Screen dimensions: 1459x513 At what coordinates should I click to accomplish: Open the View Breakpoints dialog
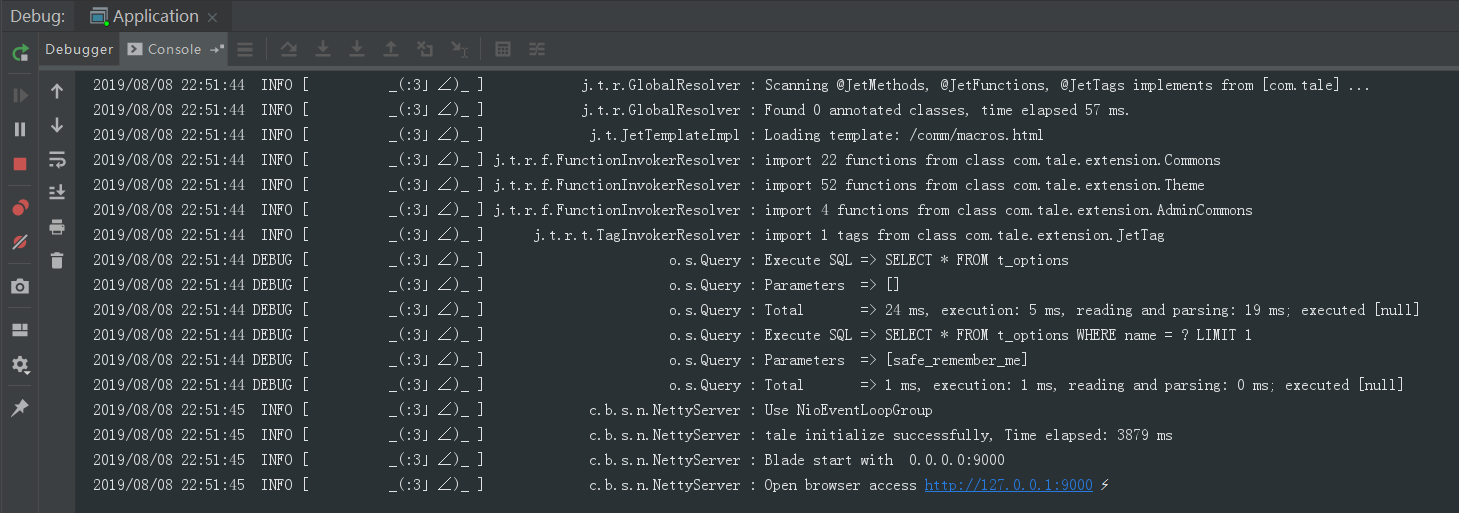pyautogui.click(x=20, y=208)
